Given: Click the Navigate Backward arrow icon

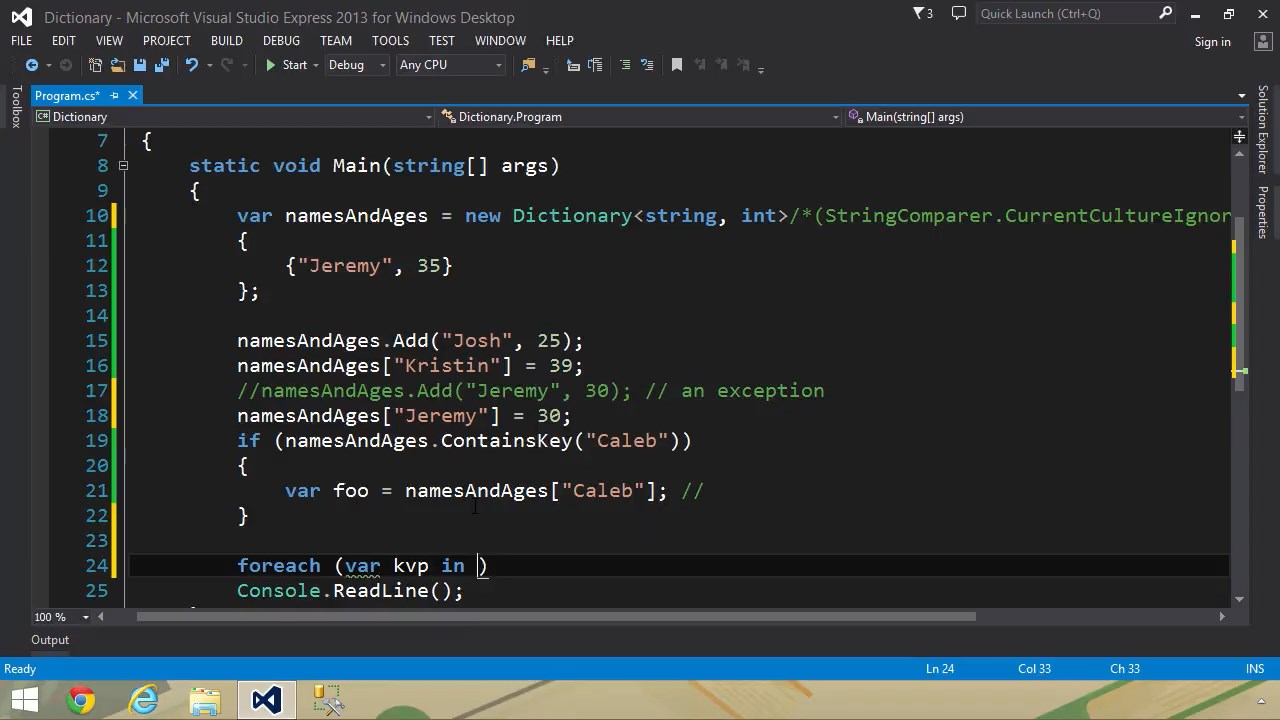Looking at the screenshot, I should (32, 65).
